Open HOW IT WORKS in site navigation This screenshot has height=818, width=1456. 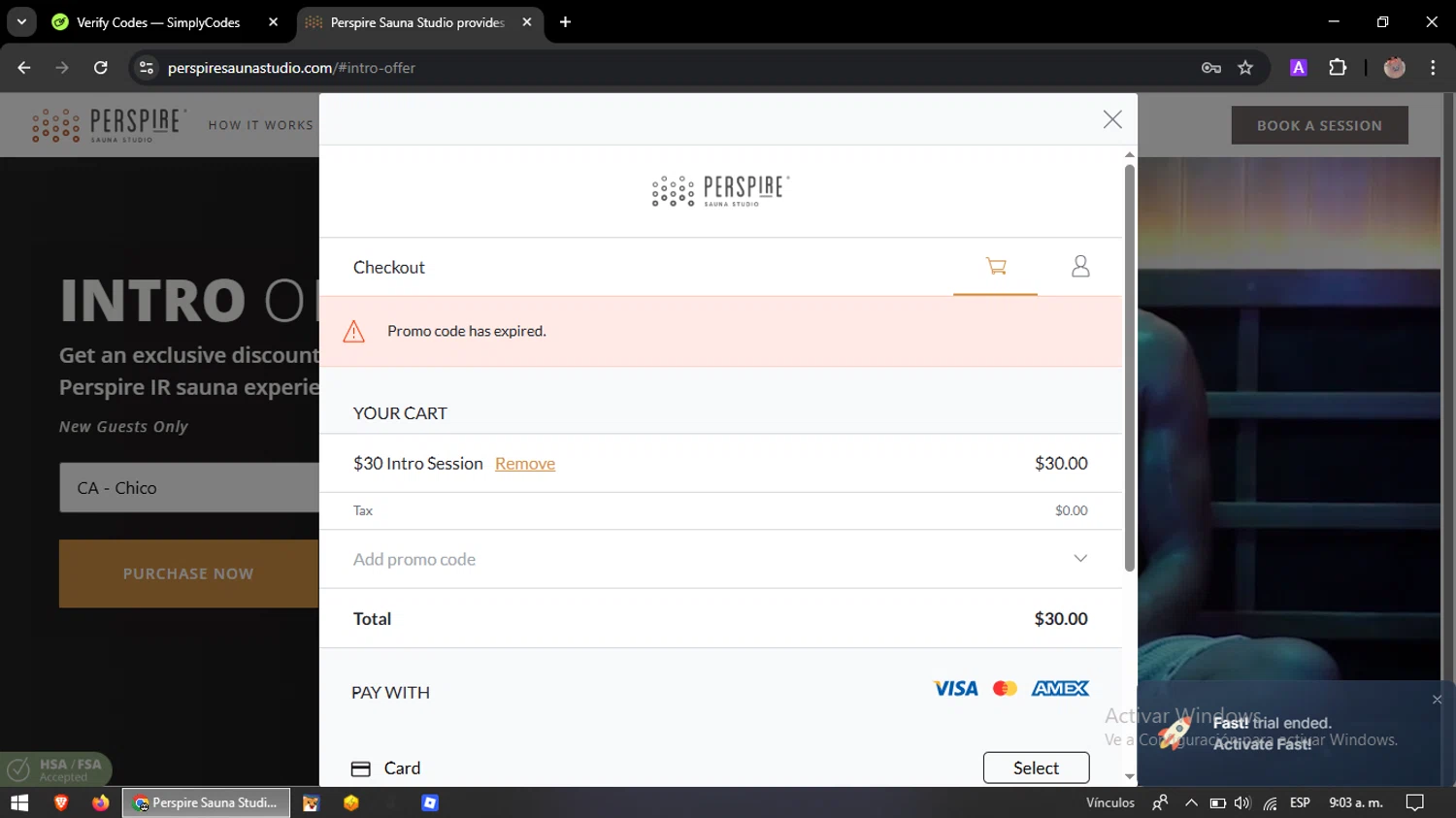[x=261, y=125]
